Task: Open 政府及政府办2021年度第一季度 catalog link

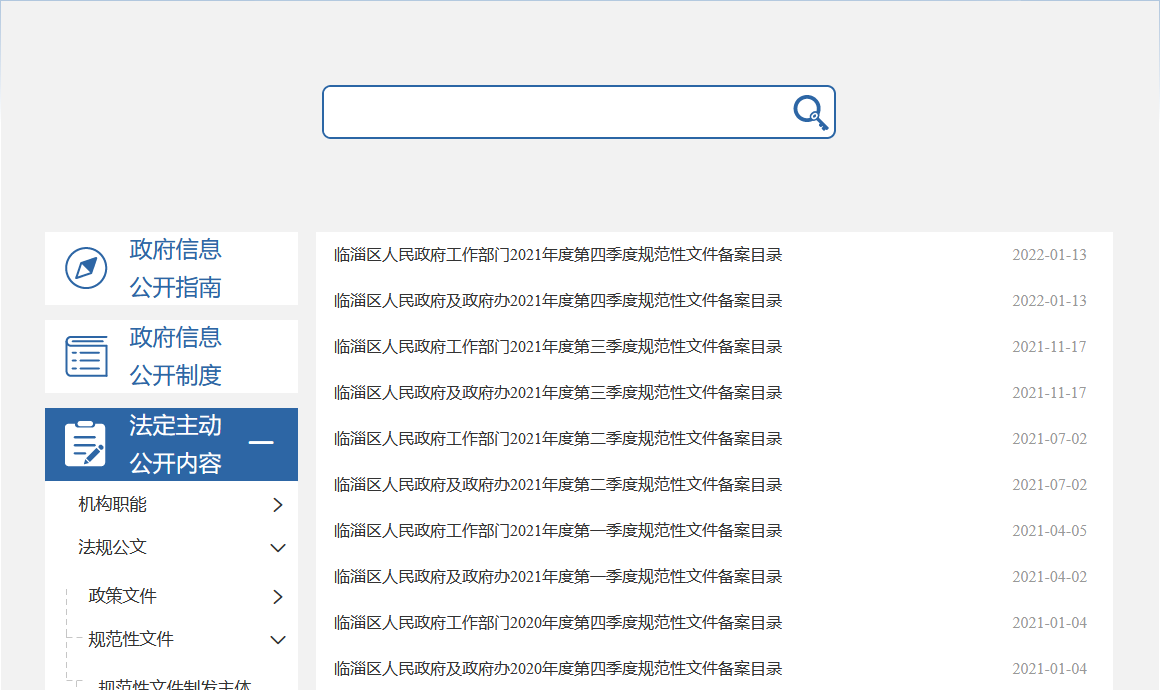Action: [x=557, y=577]
